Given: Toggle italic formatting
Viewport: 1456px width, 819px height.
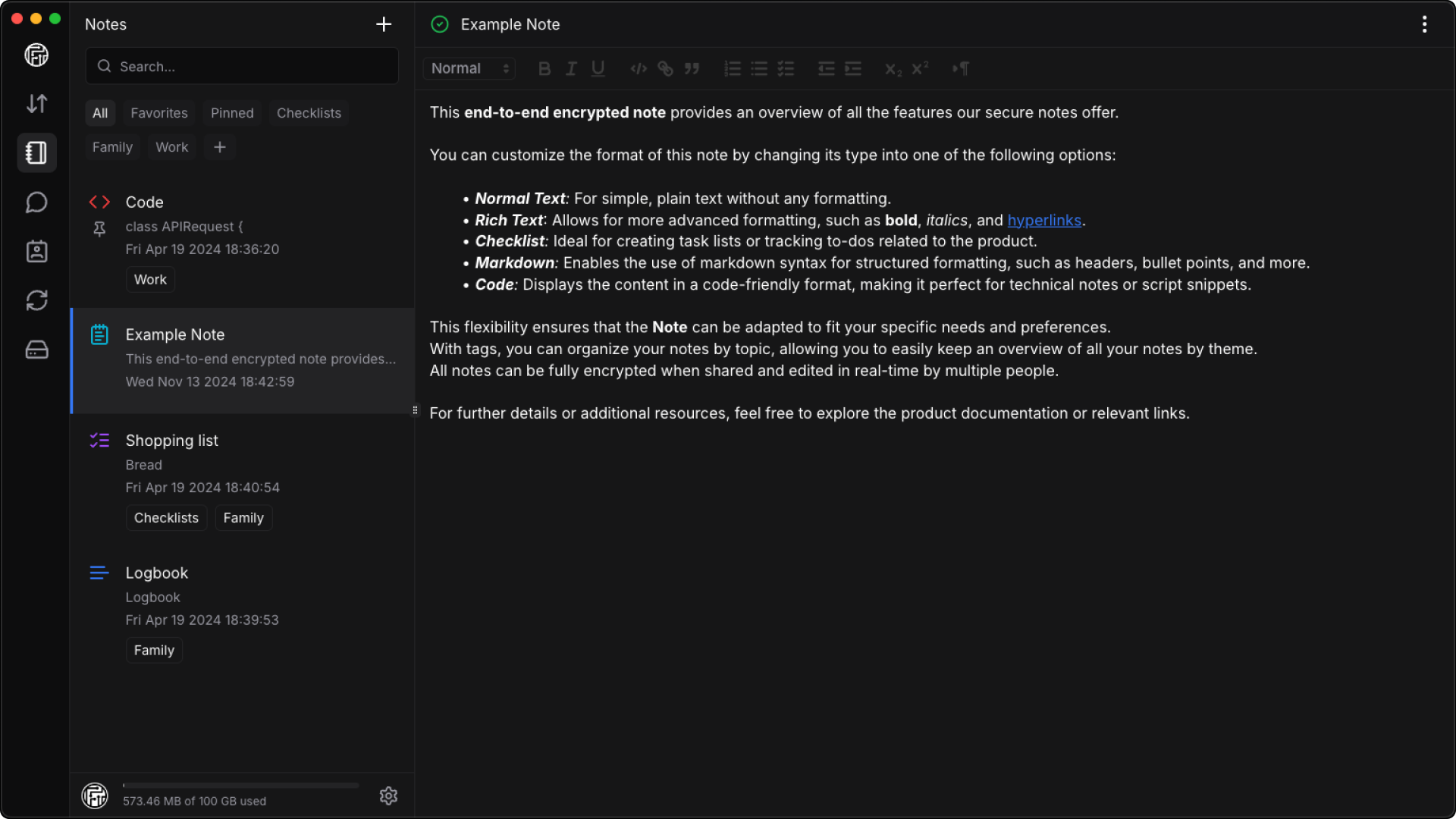Looking at the screenshot, I should (571, 69).
